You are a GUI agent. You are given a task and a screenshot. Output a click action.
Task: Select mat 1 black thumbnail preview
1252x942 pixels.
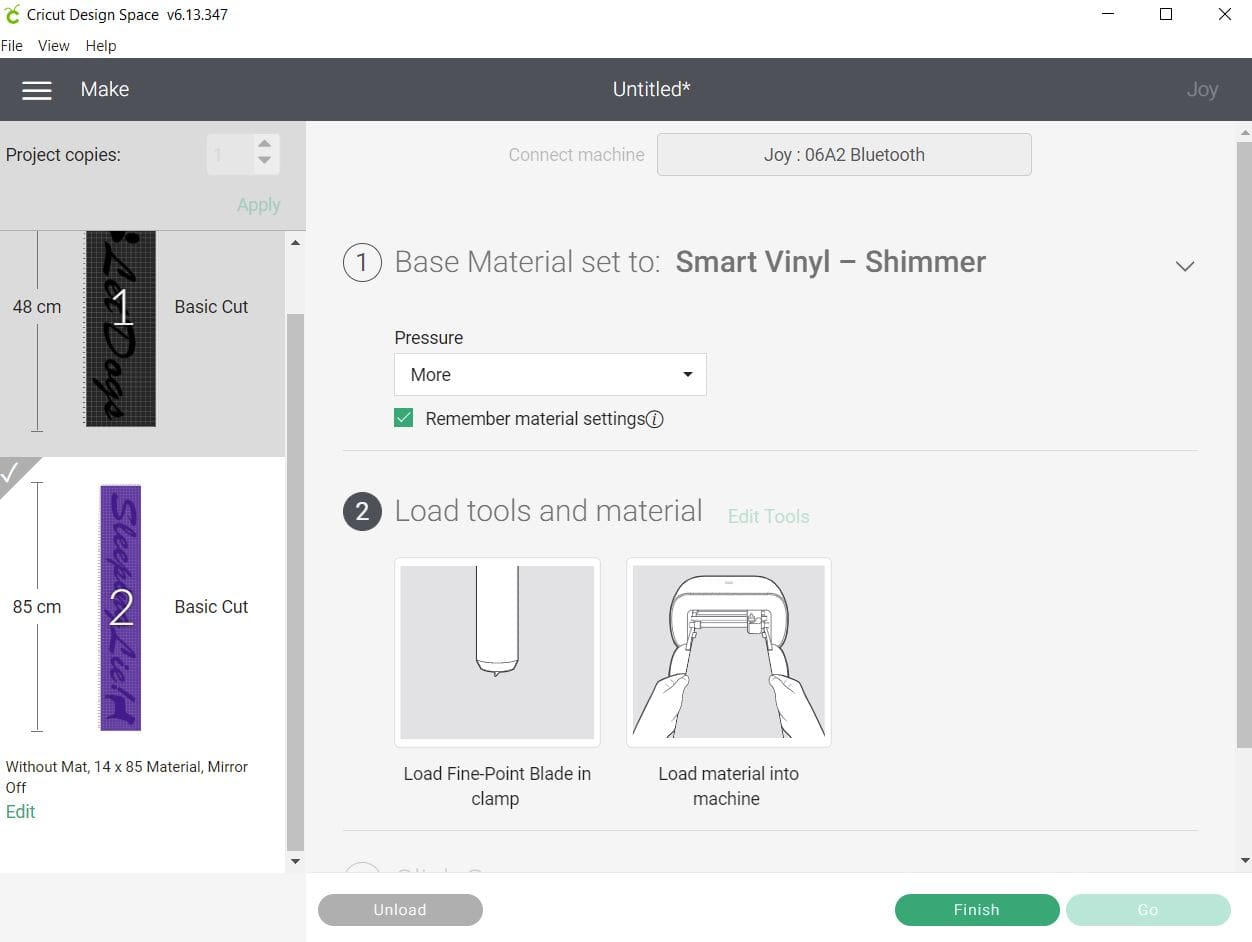[121, 329]
